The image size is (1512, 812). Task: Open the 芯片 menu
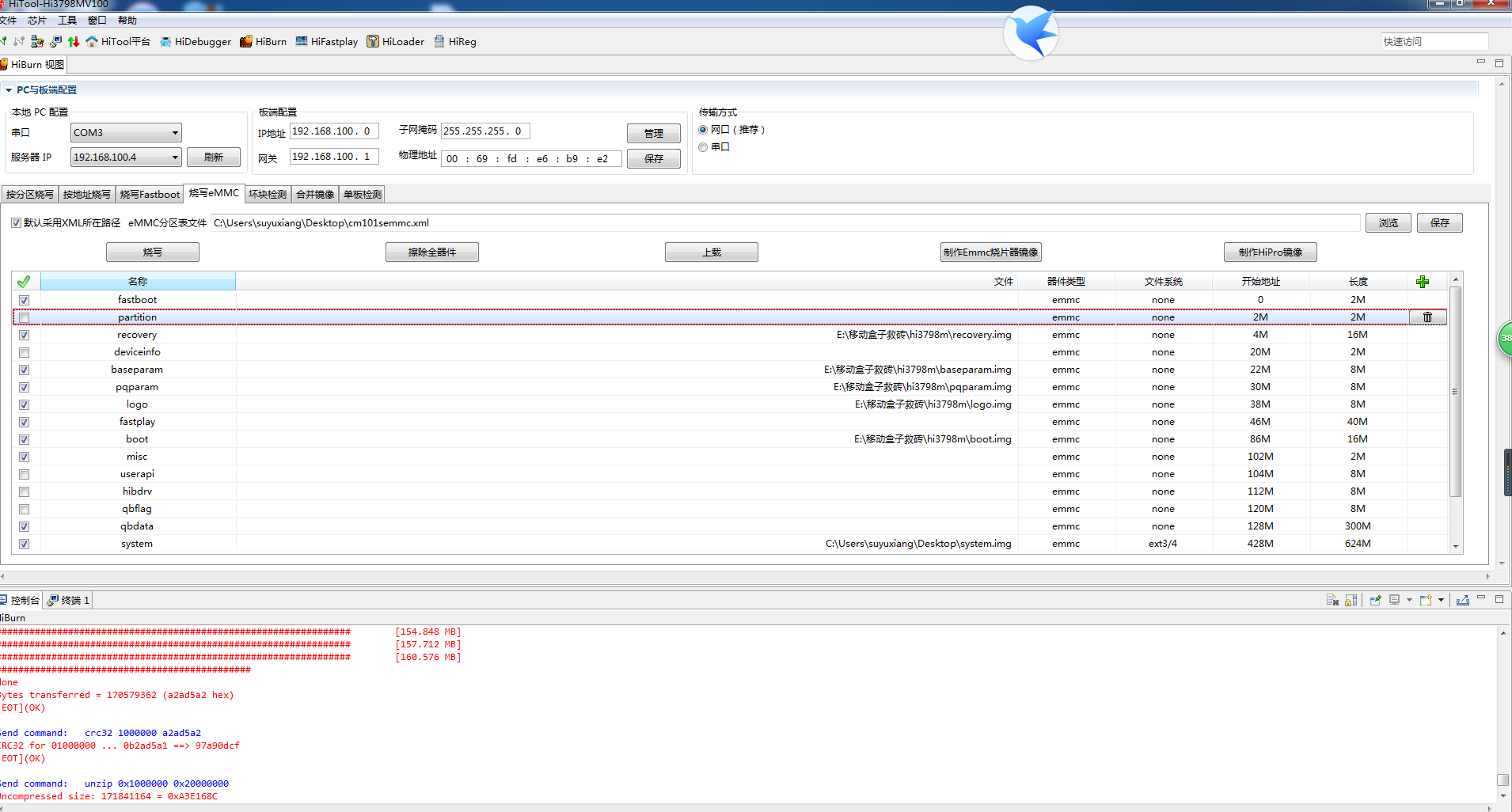click(37, 21)
